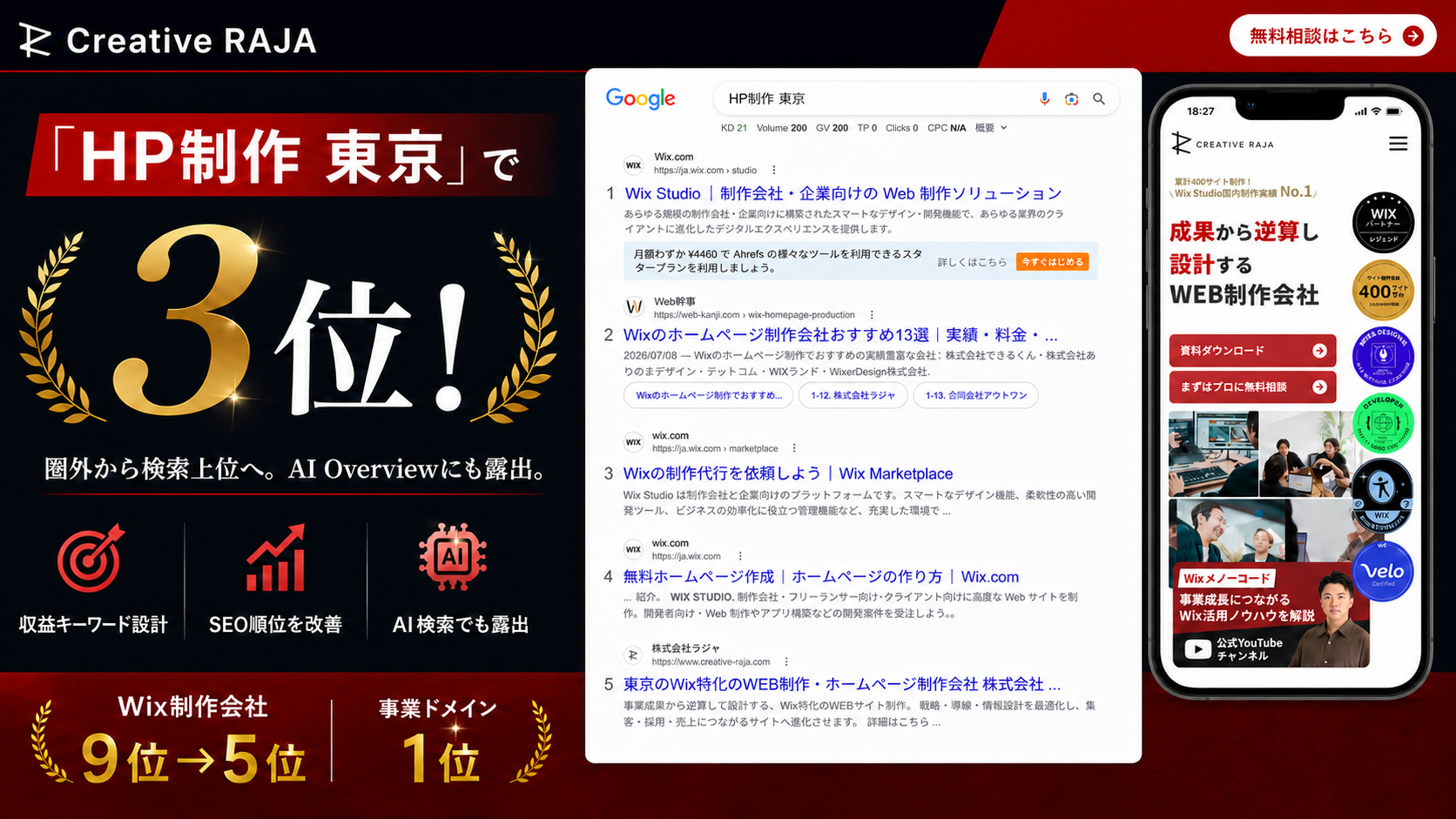The height and width of the screenshot is (819, 1456).
Task: Click the WIX パートナー レジェンド badge
Action: click(1382, 223)
